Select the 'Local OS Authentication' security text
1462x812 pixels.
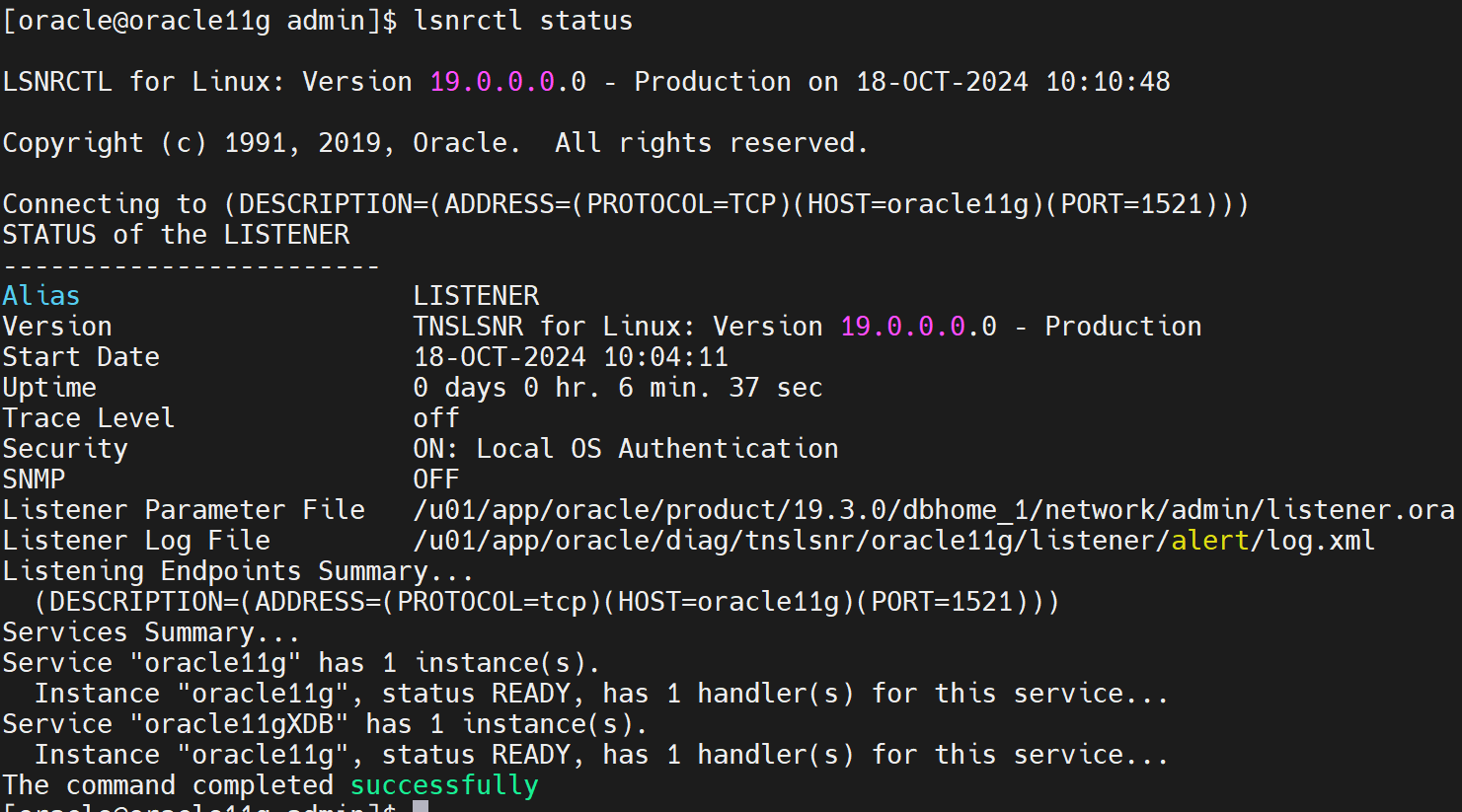656,448
